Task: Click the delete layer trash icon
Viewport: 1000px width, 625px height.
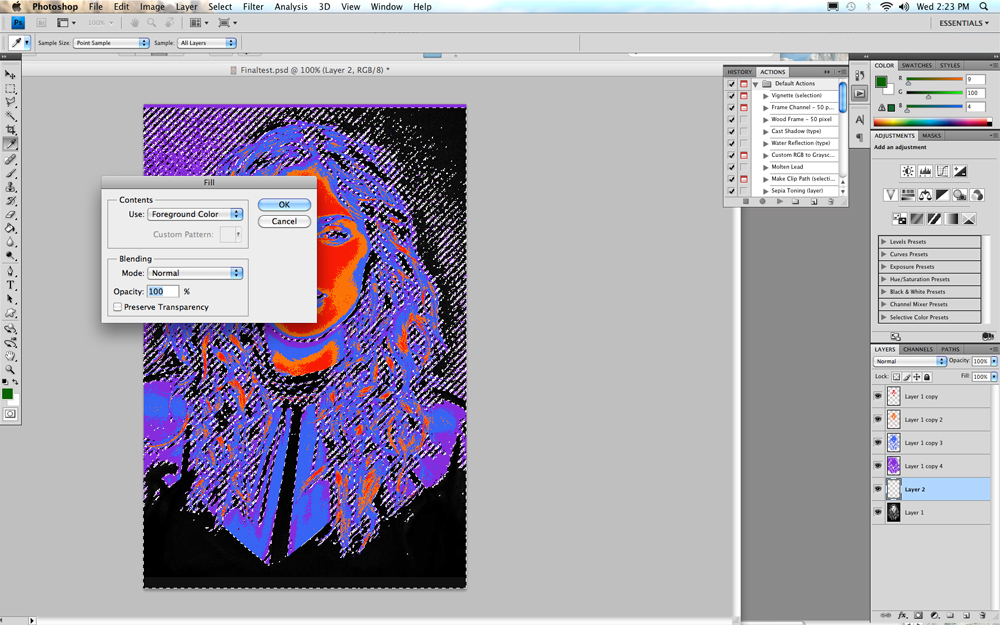Action: [982, 615]
